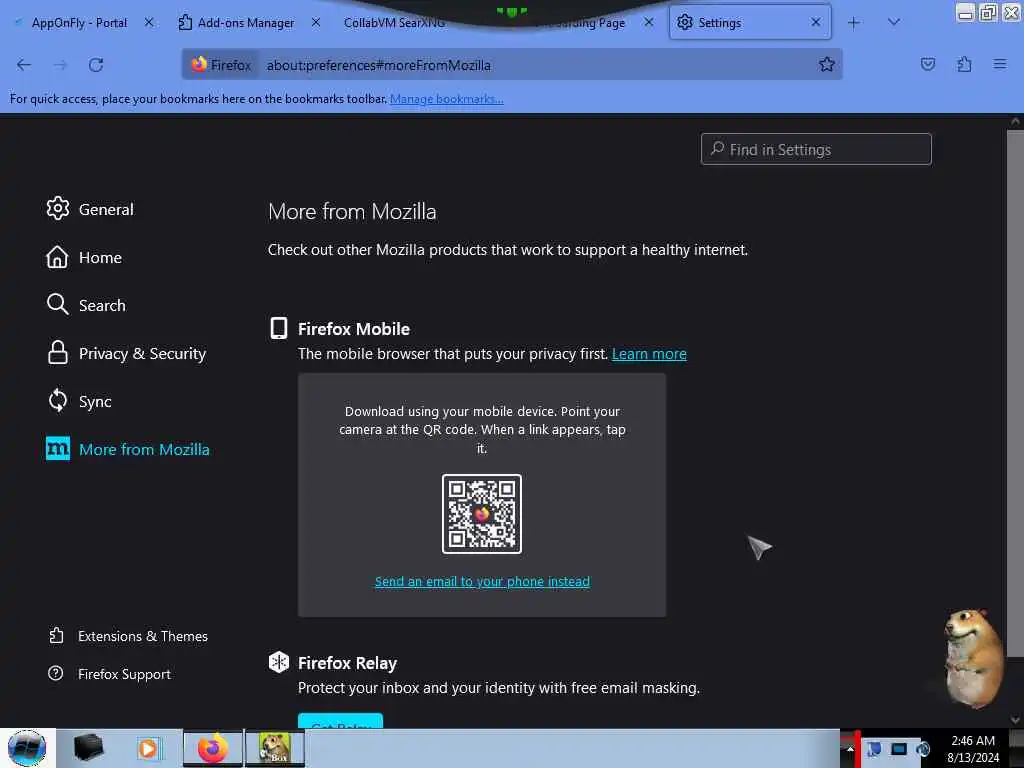Click the settings page vertical scrollbar
This screenshot has width=1024, height=768.
1015,392
